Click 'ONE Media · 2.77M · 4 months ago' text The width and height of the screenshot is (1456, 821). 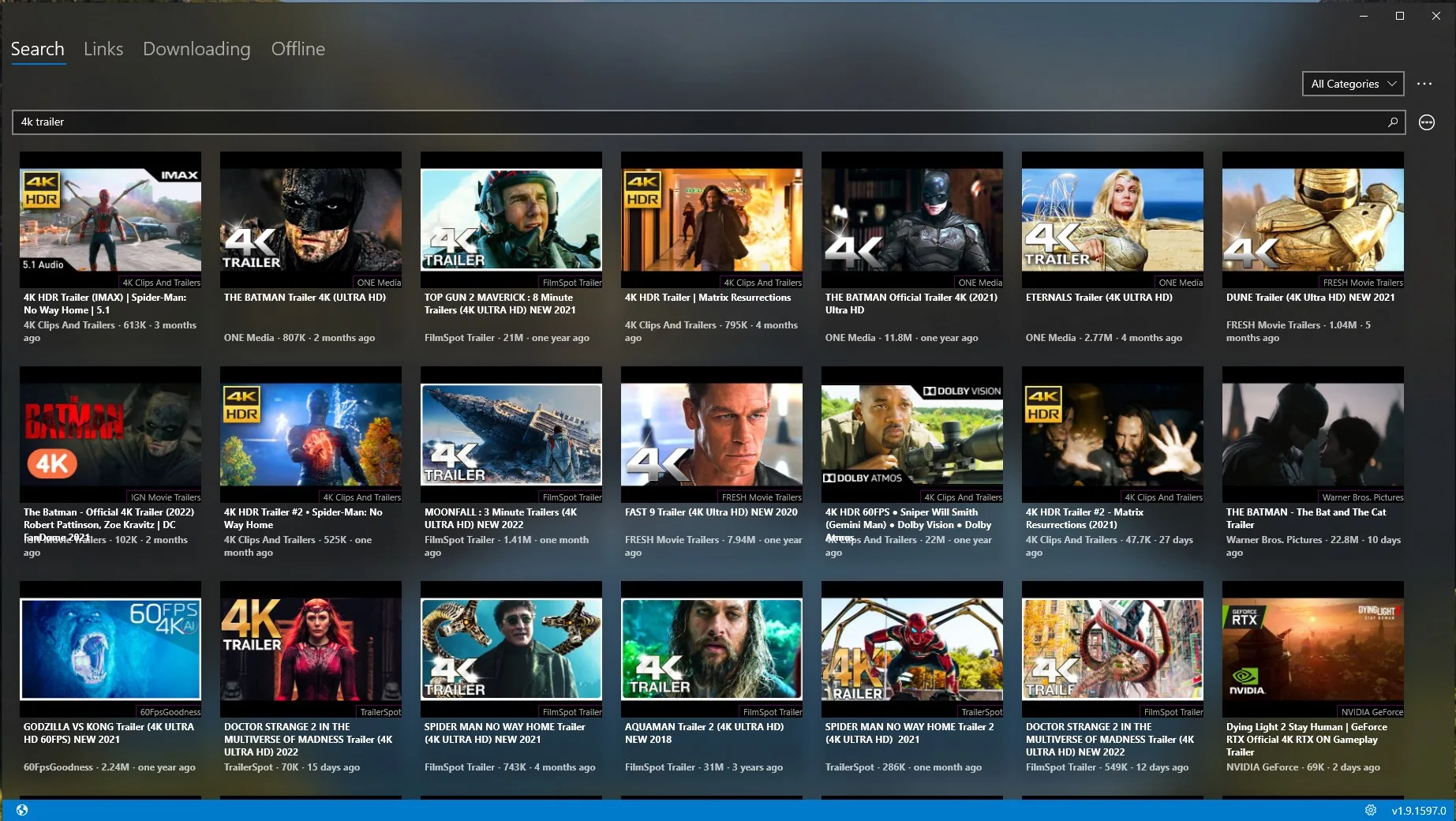coord(1104,338)
